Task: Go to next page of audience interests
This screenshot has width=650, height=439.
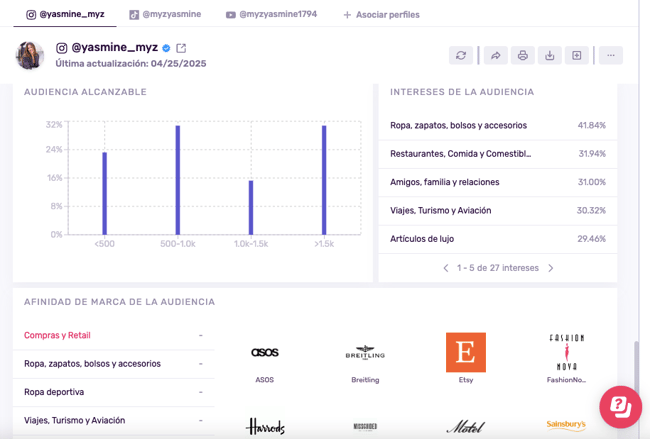Action: pos(550,268)
